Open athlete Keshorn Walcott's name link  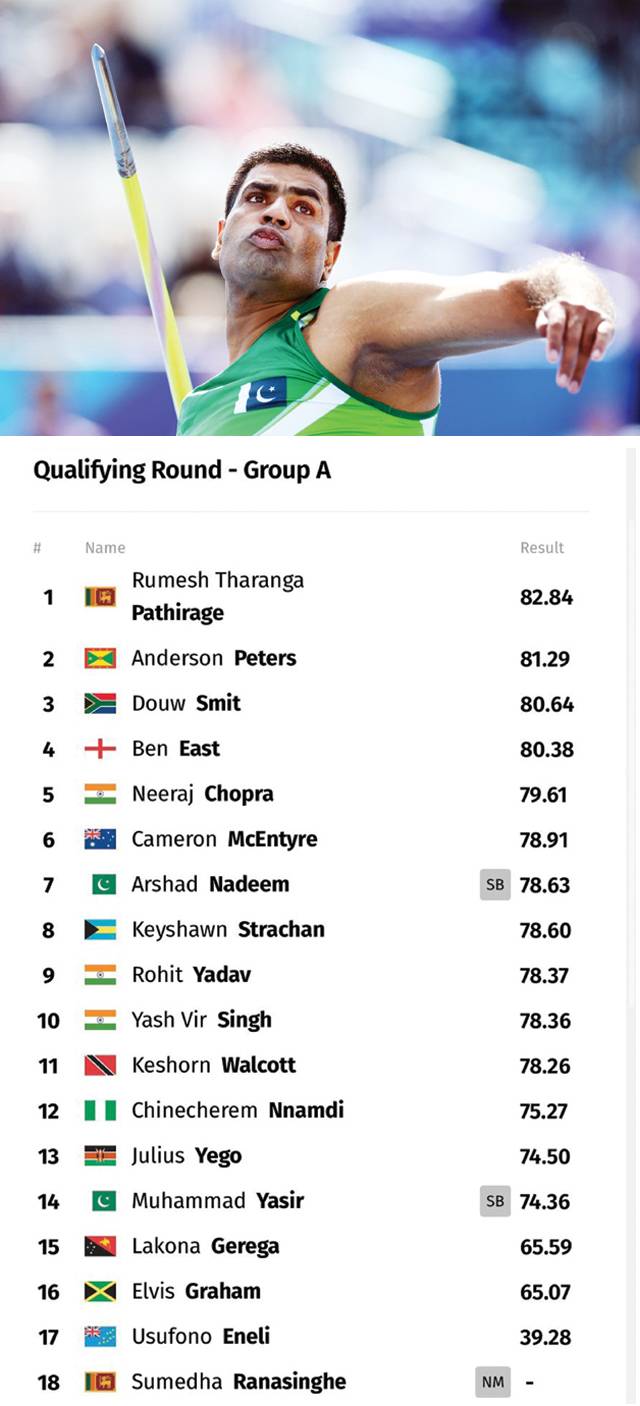[x=214, y=1065]
